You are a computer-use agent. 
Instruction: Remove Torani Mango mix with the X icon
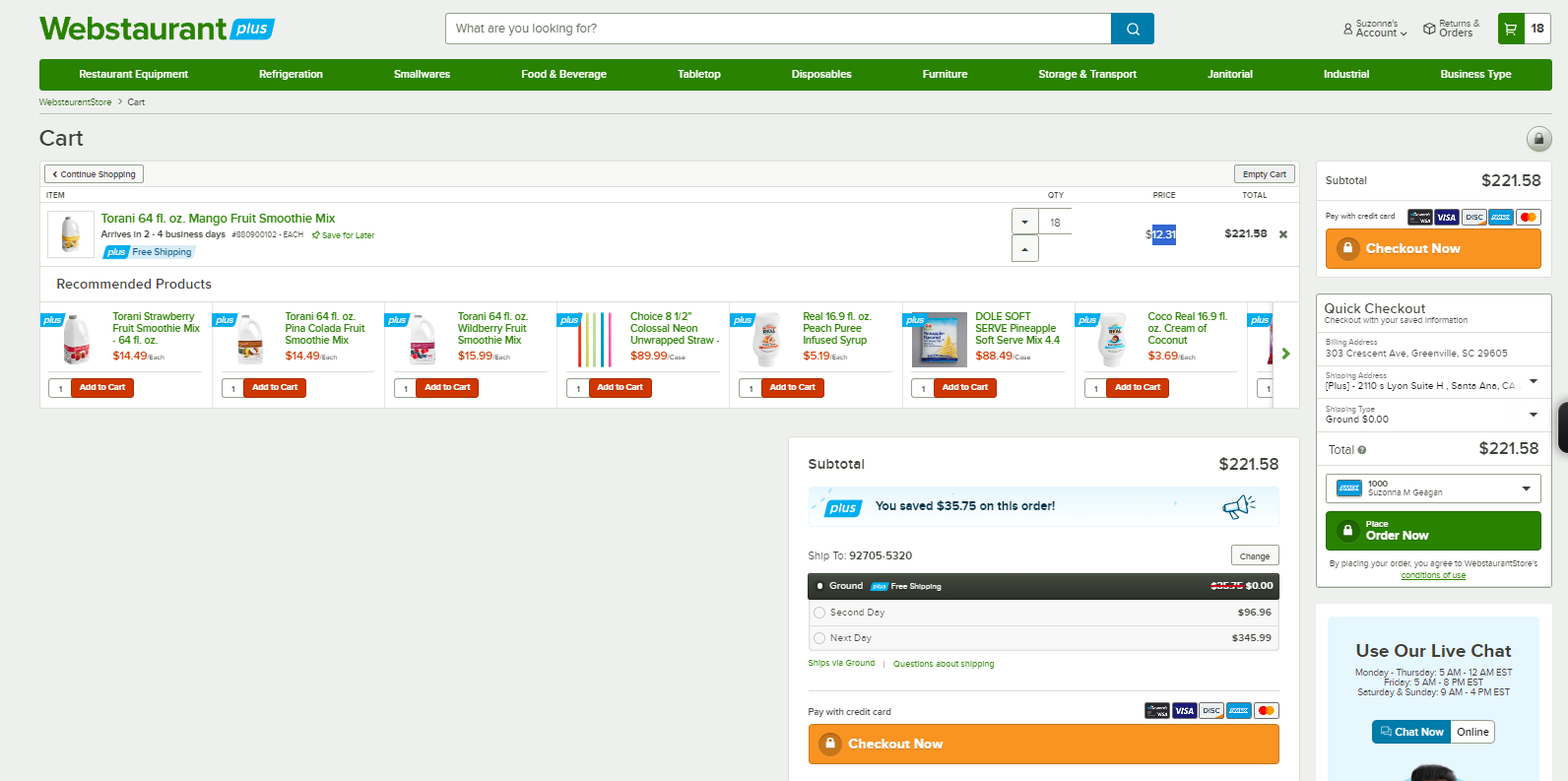tap(1283, 234)
